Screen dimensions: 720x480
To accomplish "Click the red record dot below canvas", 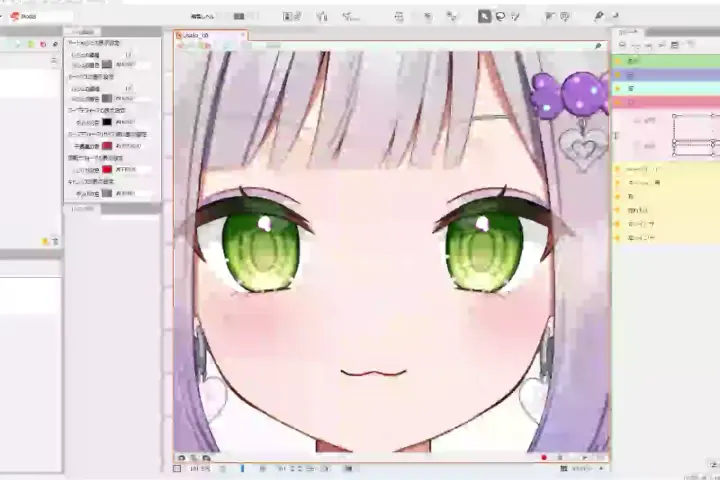I will click(544, 457).
